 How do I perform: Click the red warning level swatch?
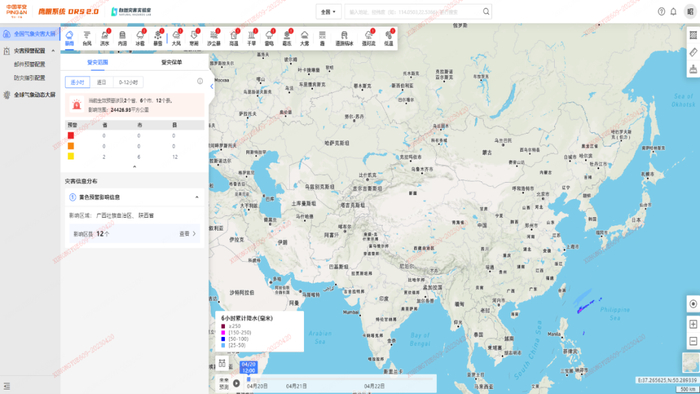[71, 135]
